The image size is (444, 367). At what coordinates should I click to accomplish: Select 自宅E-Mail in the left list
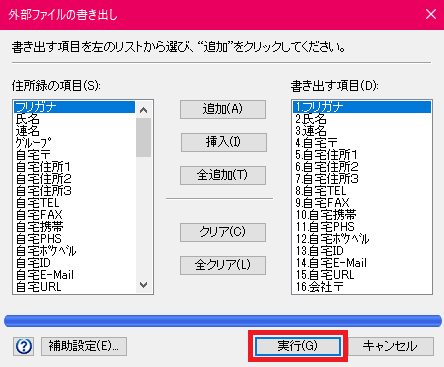coord(75,275)
